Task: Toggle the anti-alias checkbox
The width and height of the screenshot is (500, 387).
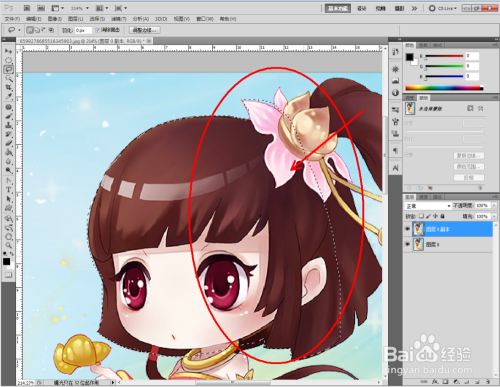Action: pyautogui.click(x=98, y=30)
